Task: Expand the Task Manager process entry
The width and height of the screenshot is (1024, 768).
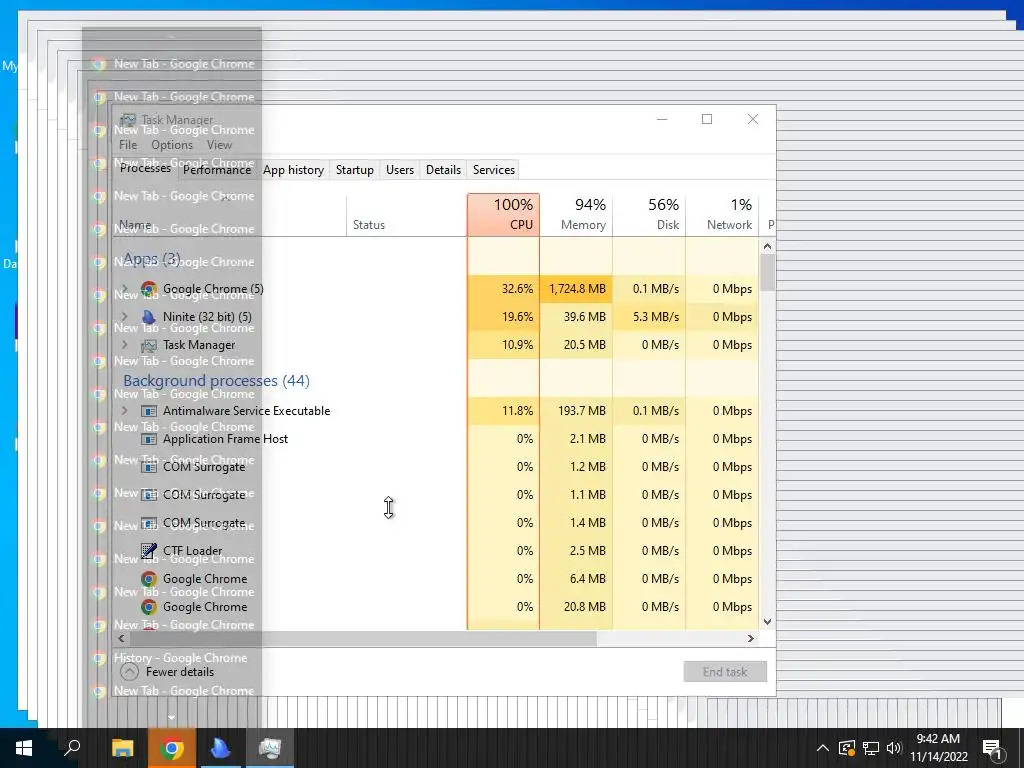Action: click(x=125, y=345)
